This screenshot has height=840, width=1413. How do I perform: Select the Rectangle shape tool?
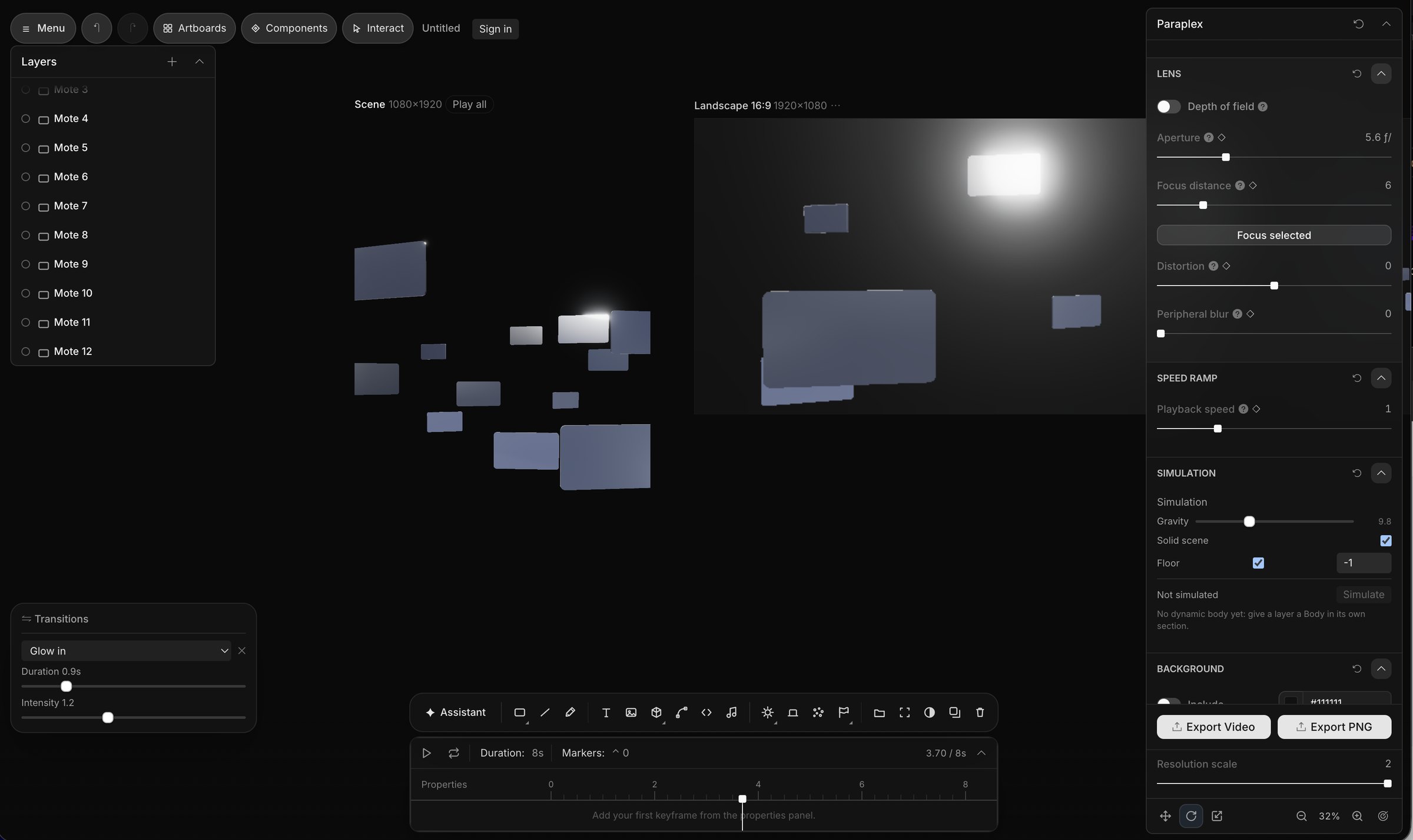(519, 712)
